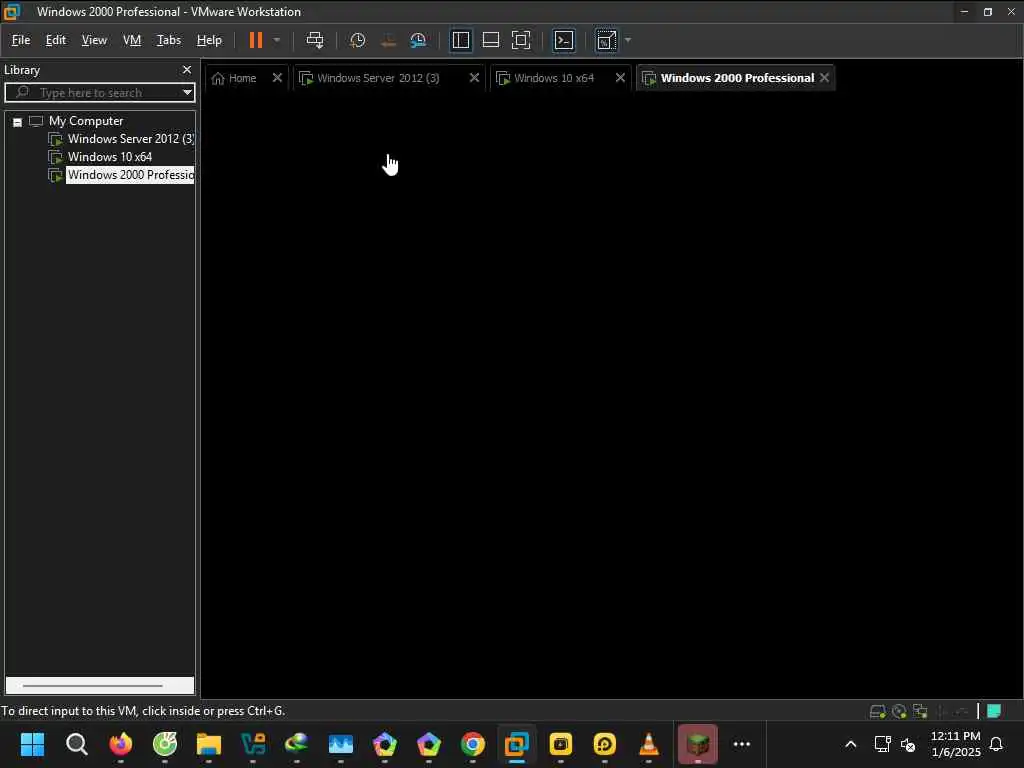Revert to snapshot toolbar icon
This screenshot has height=768, width=1024.
point(388,40)
